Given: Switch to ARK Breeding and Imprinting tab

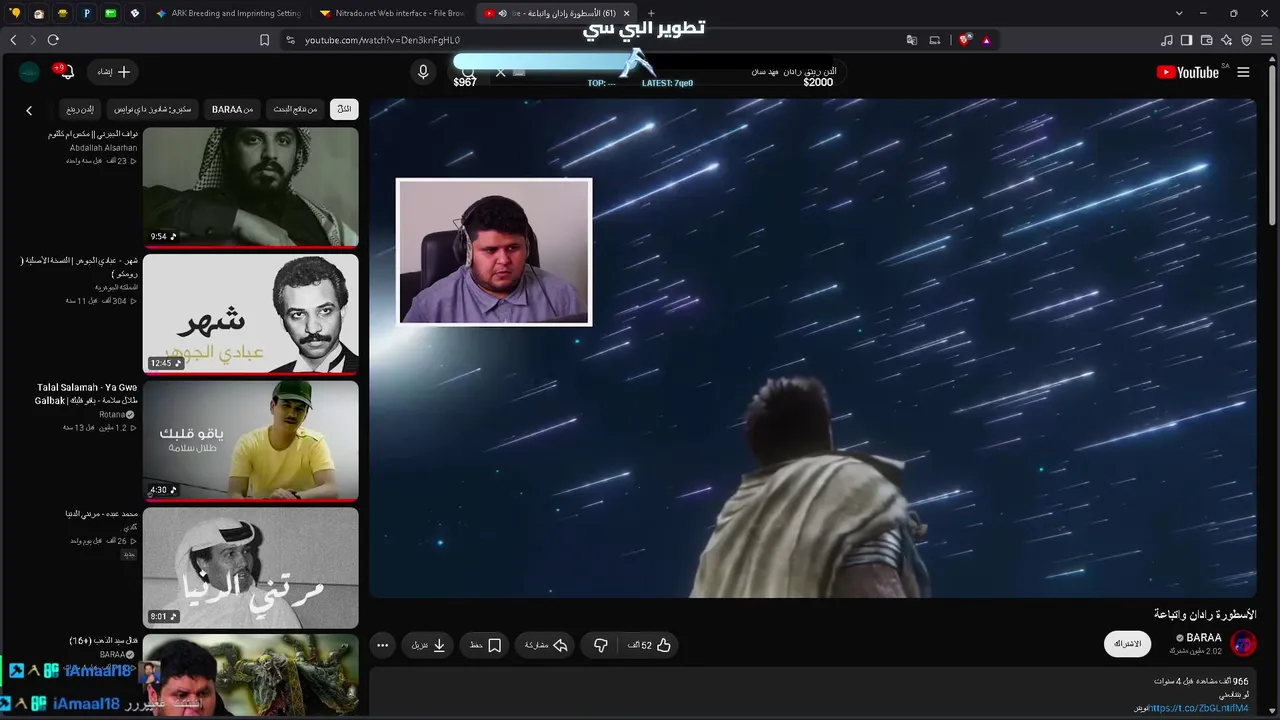Looking at the screenshot, I should pos(229,13).
